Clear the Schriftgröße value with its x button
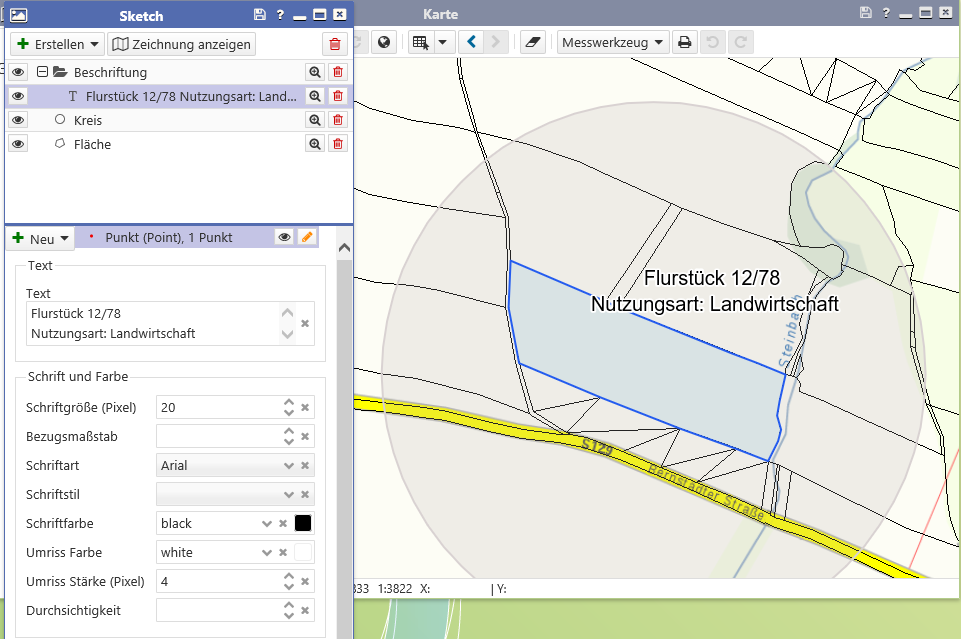961x639 pixels. coord(305,407)
